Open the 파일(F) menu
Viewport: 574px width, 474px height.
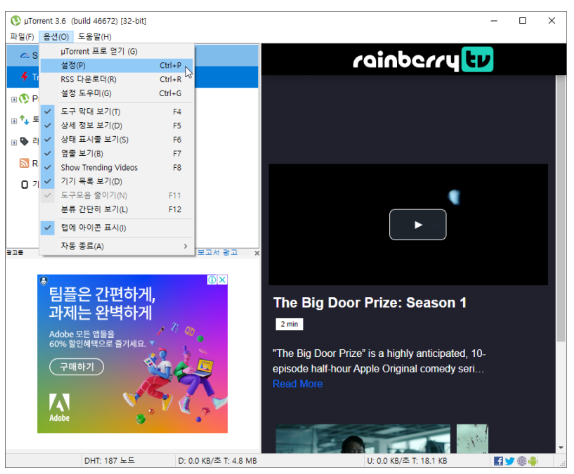[x=22, y=37]
